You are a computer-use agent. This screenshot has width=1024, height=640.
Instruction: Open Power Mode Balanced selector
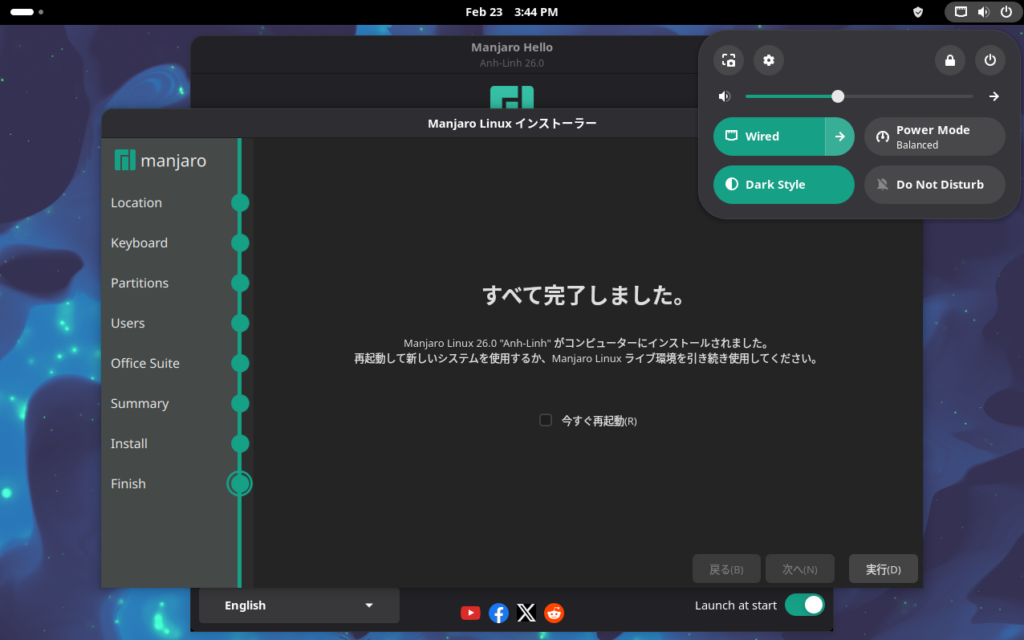tap(934, 137)
